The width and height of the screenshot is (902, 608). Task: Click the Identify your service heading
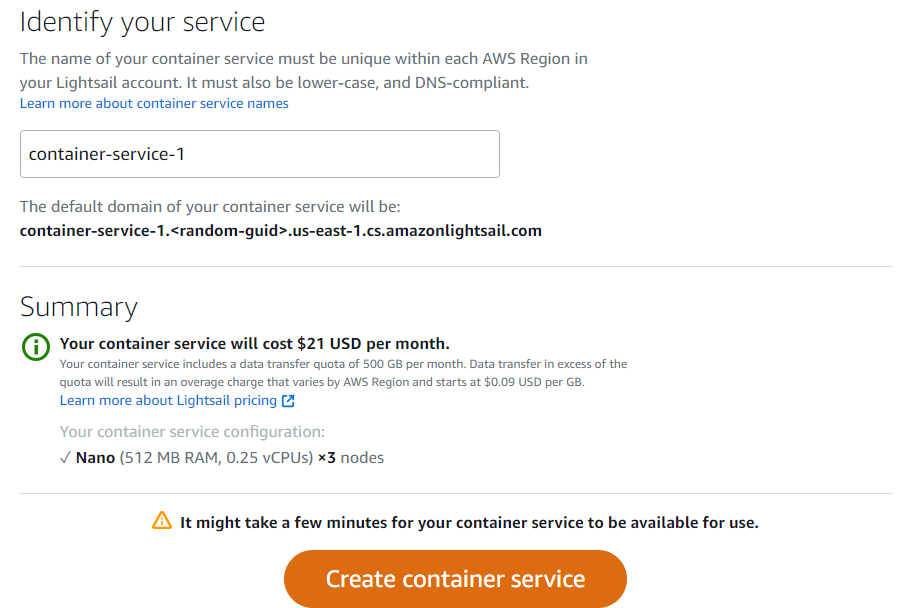tap(142, 23)
